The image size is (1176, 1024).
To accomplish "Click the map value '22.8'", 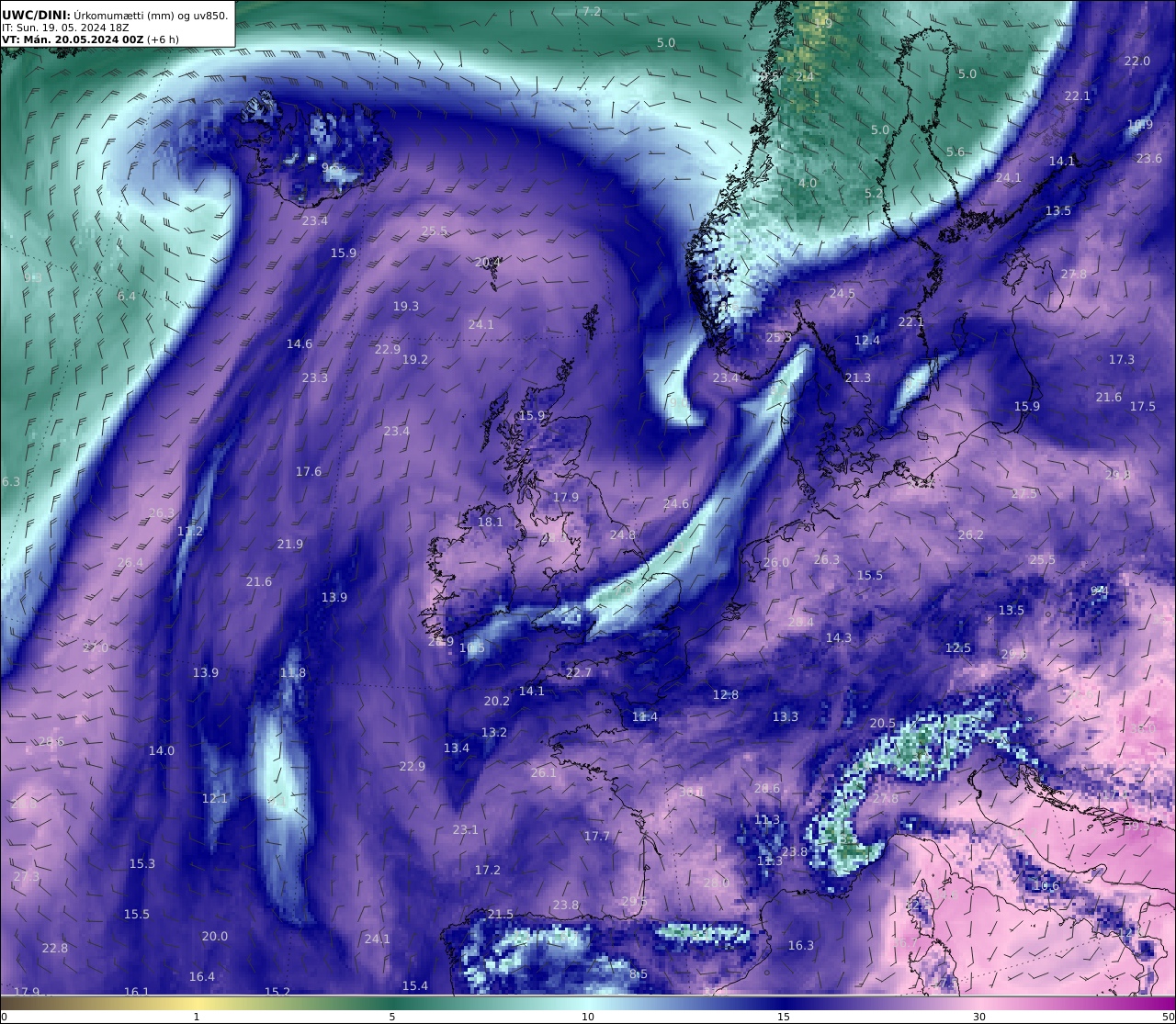I will tap(55, 949).
